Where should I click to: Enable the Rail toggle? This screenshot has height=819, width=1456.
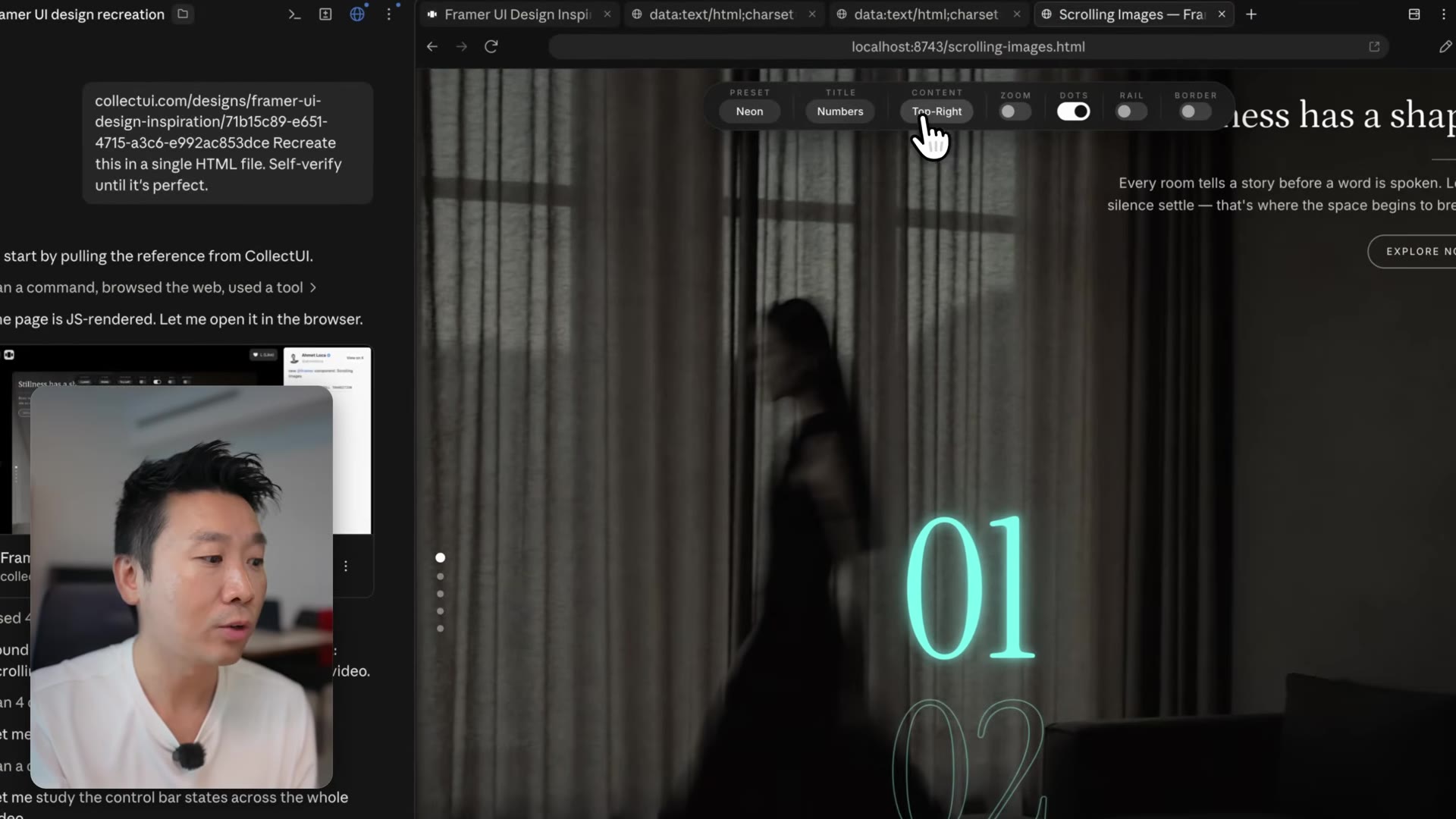click(x=1131, y=111)
